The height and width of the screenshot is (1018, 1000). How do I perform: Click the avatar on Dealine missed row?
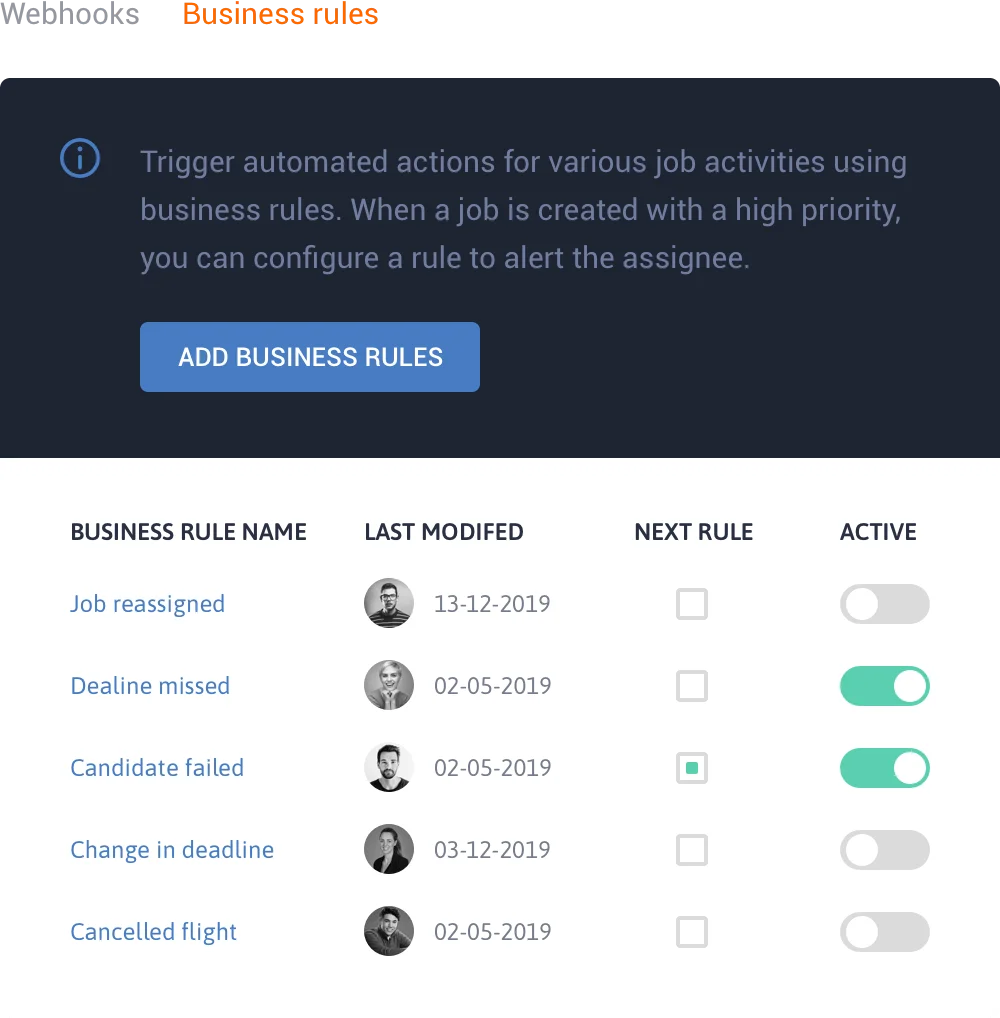pos(389,685)
